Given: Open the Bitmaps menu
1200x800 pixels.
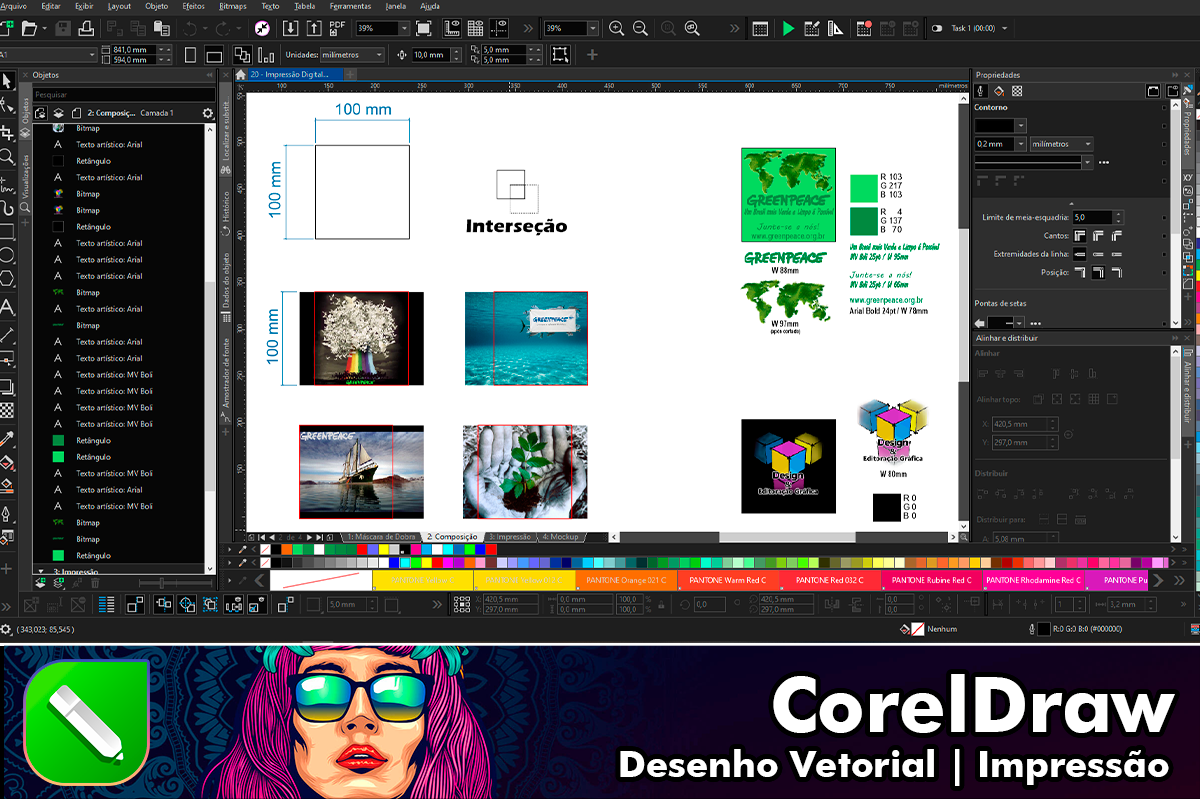Looking at the screenshot, I should pos(233,5).
